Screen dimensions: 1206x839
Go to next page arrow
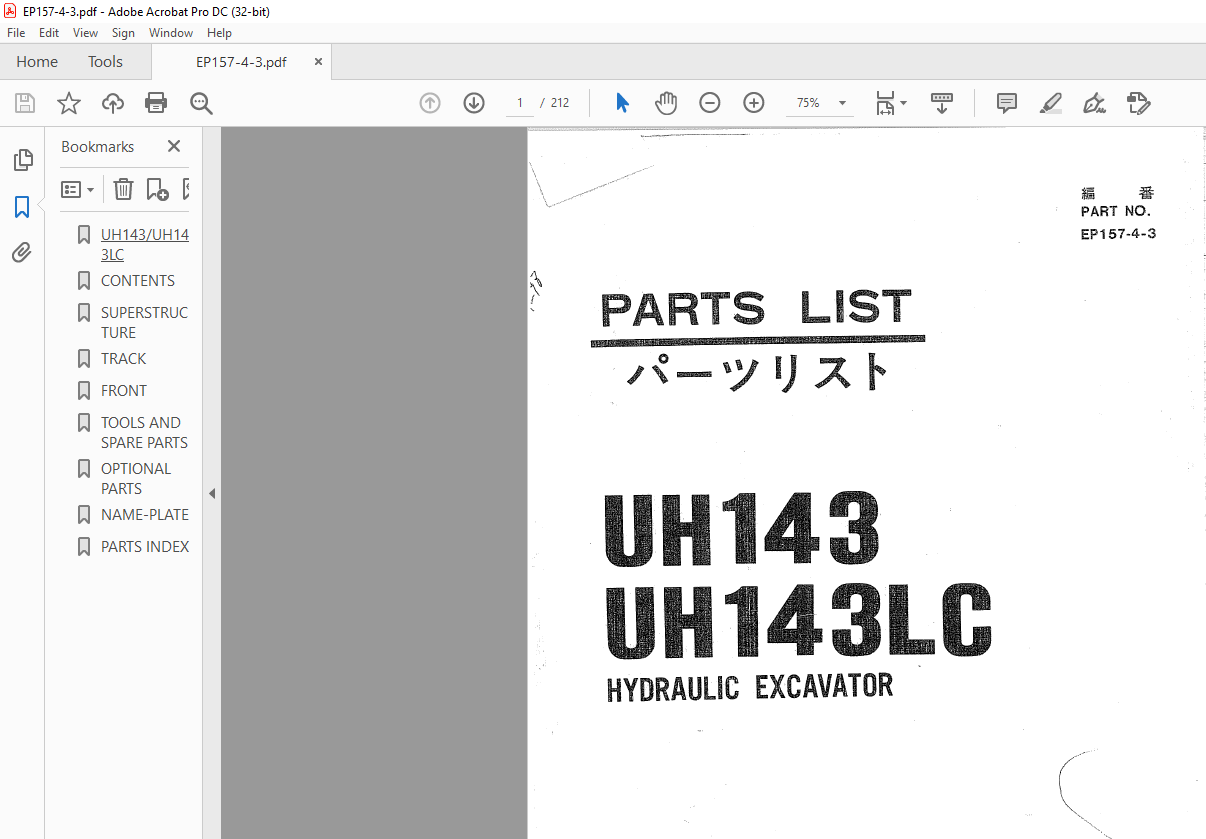click(474, 103)
